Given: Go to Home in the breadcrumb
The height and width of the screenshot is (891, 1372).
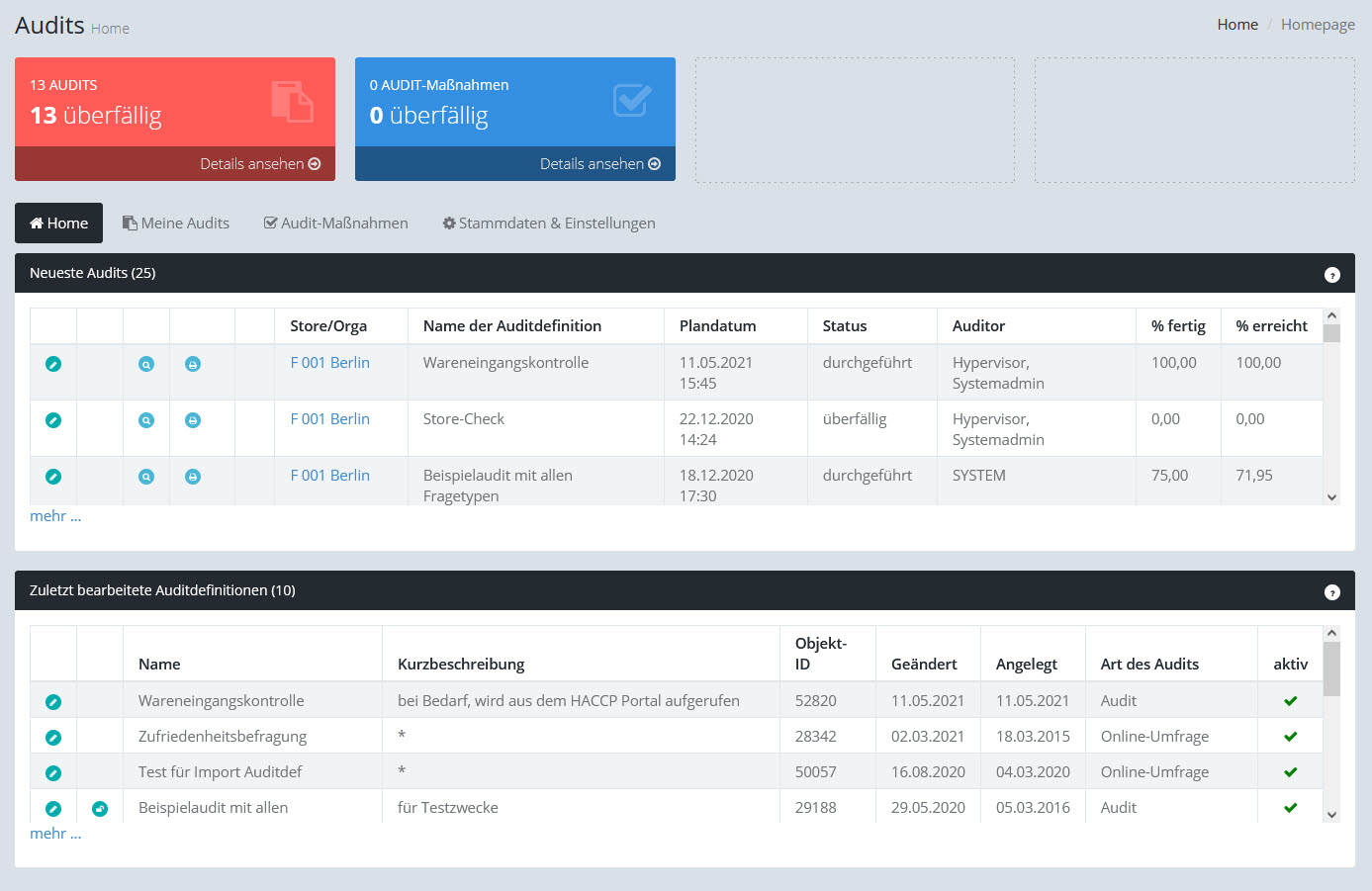Looking at the screenshot, I should point(1237,25).
